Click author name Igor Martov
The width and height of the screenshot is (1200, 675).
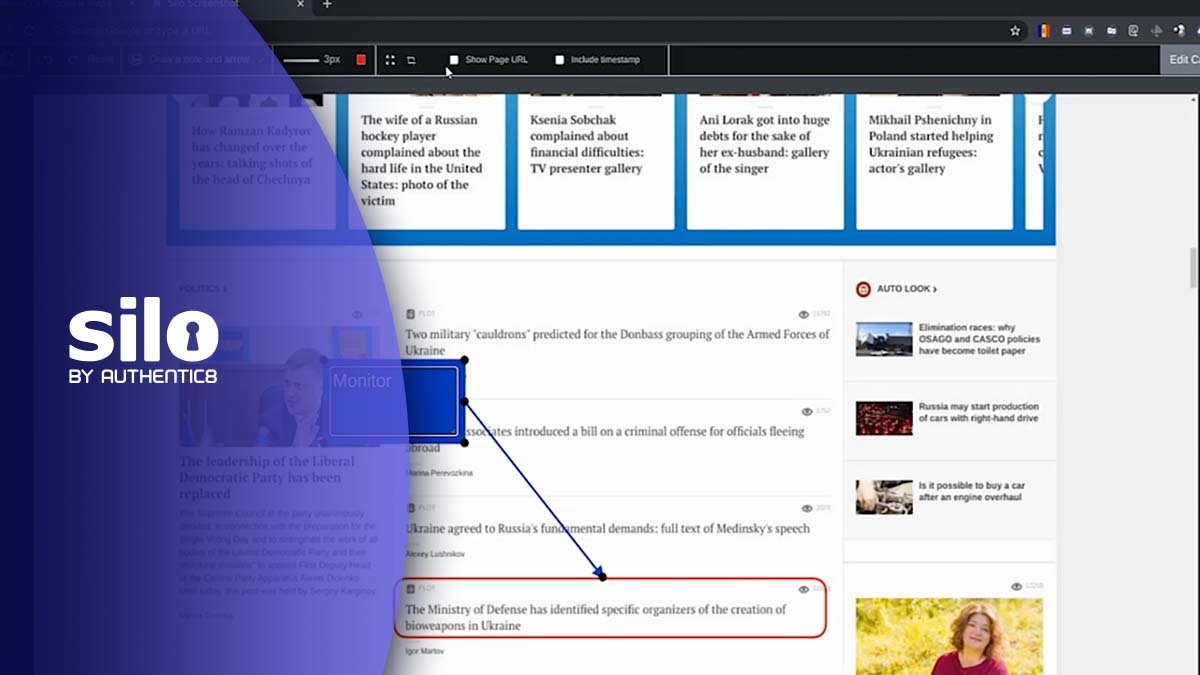(424, 651)
